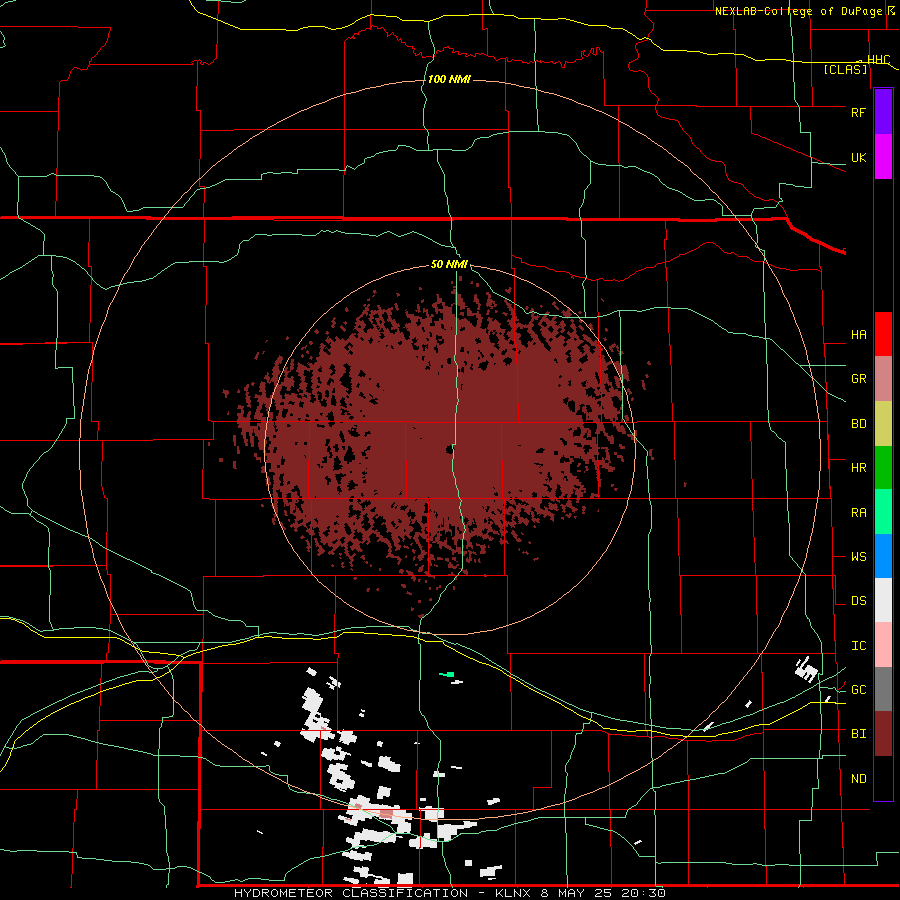Click the "RF" legend label

(858, 112)
